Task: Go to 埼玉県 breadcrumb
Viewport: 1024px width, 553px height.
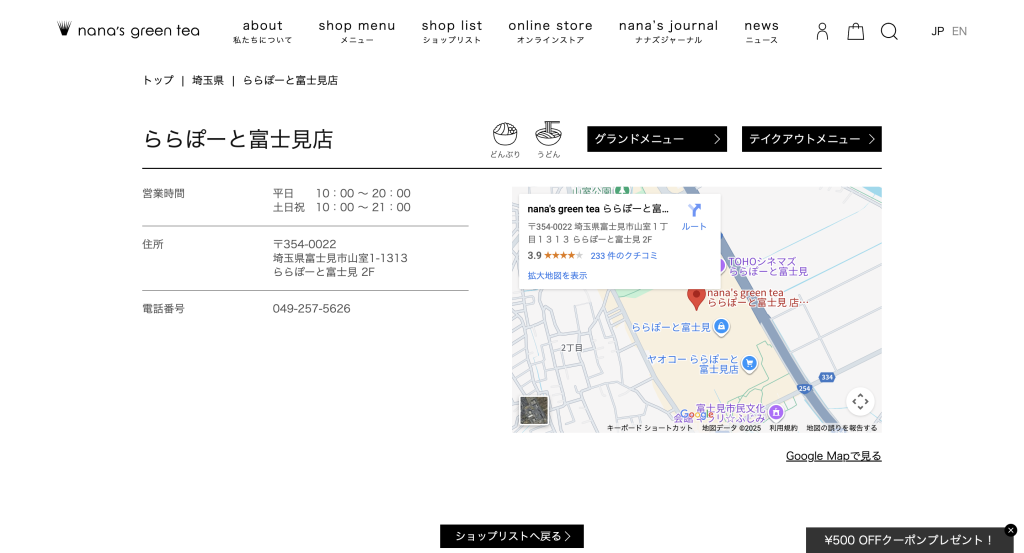Action: 208,80
